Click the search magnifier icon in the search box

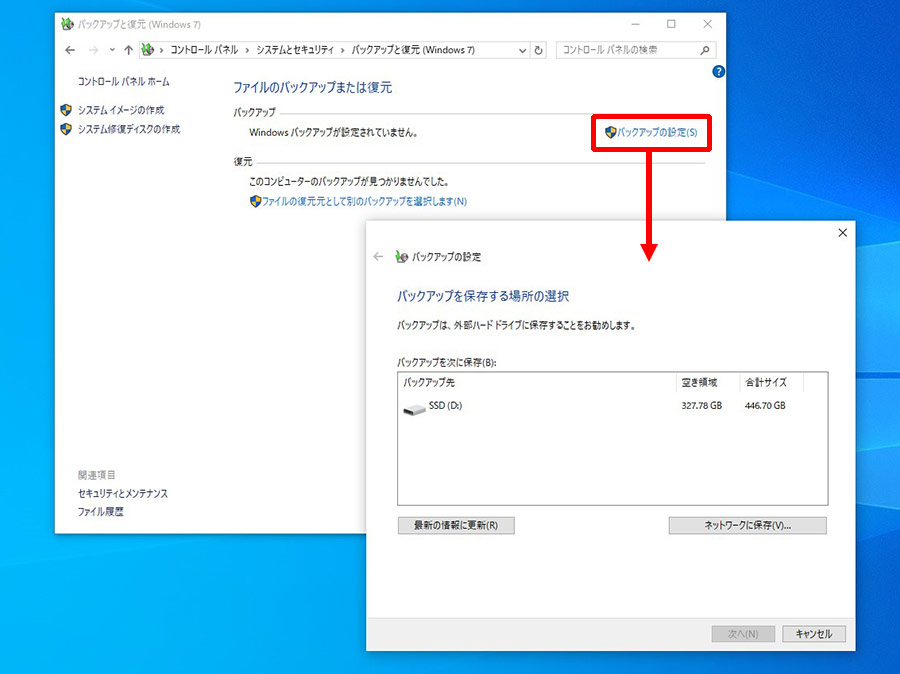[x=705, y=51]
